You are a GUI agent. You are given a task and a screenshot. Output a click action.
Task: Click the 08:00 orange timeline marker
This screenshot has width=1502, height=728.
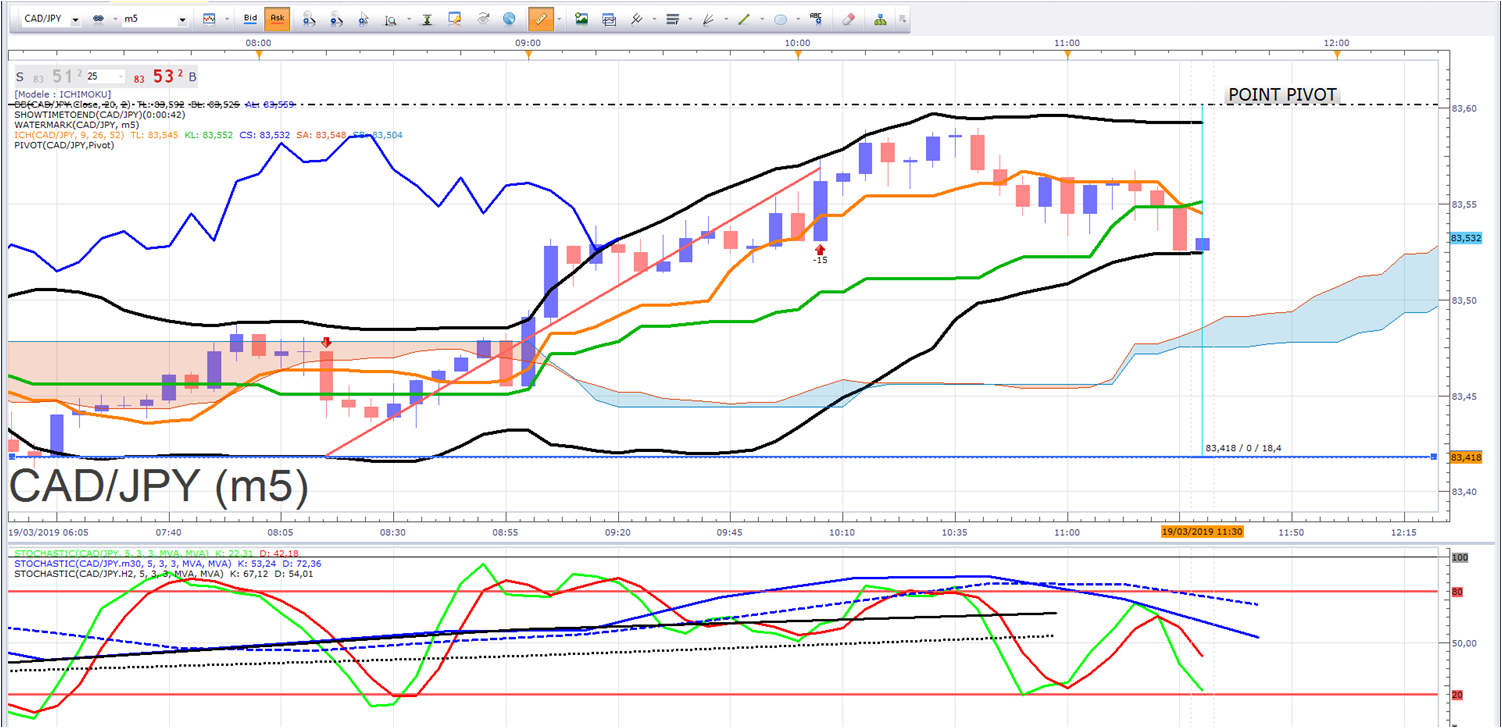click(x=259, y=54)
